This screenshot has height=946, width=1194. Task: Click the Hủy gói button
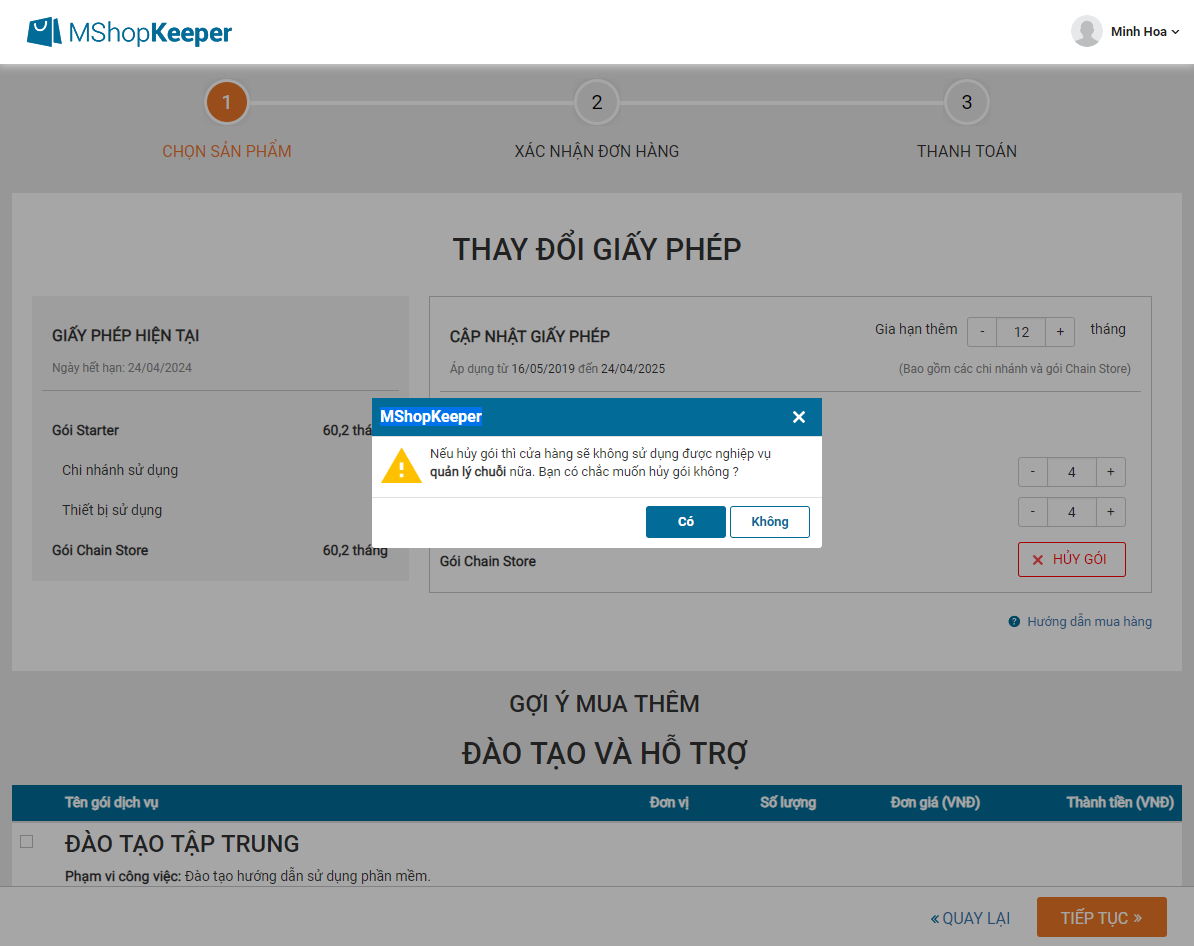(1071, 559)
